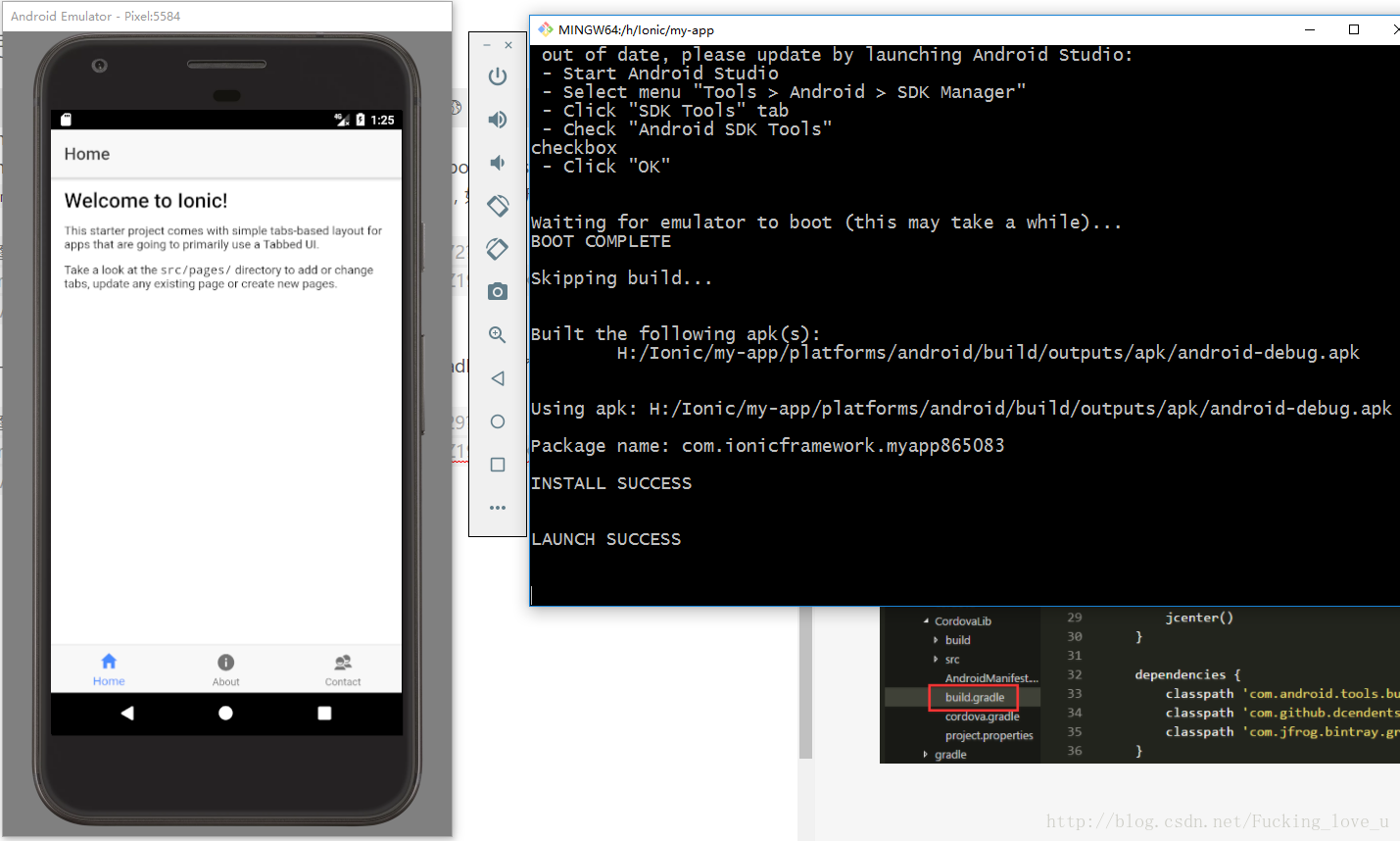1400x841 pixels.
Task: Minimize the emulator toolbar panel
Action: tap(487, 45)
